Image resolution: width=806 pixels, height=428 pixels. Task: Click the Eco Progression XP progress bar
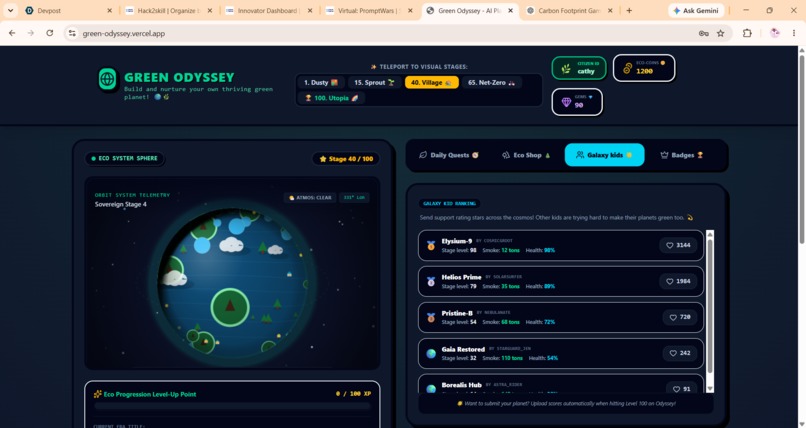232,406
